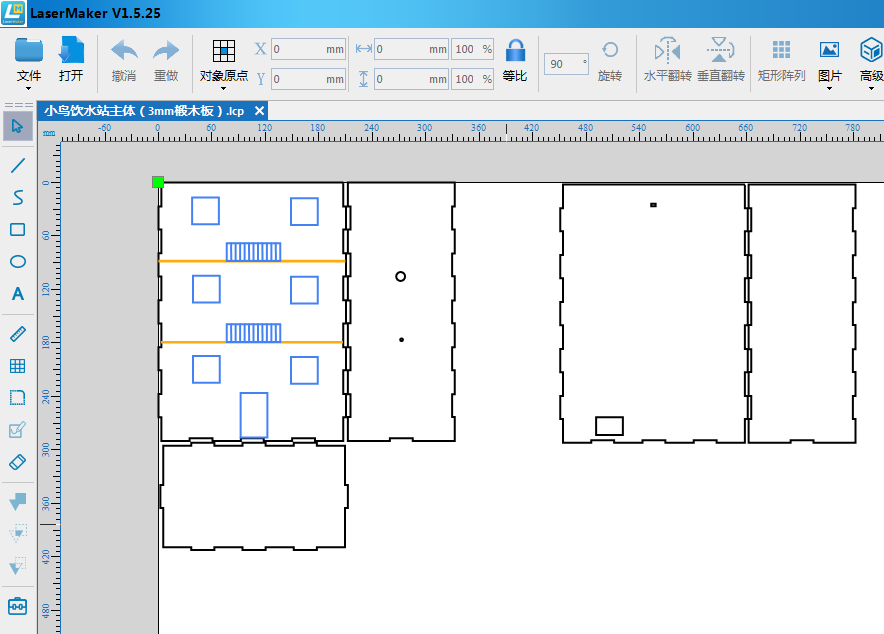Switch to 小鸟饮水站主体 .lcp tab
The width and height of the screenshot is (884, 634).
tap(144, 110)
